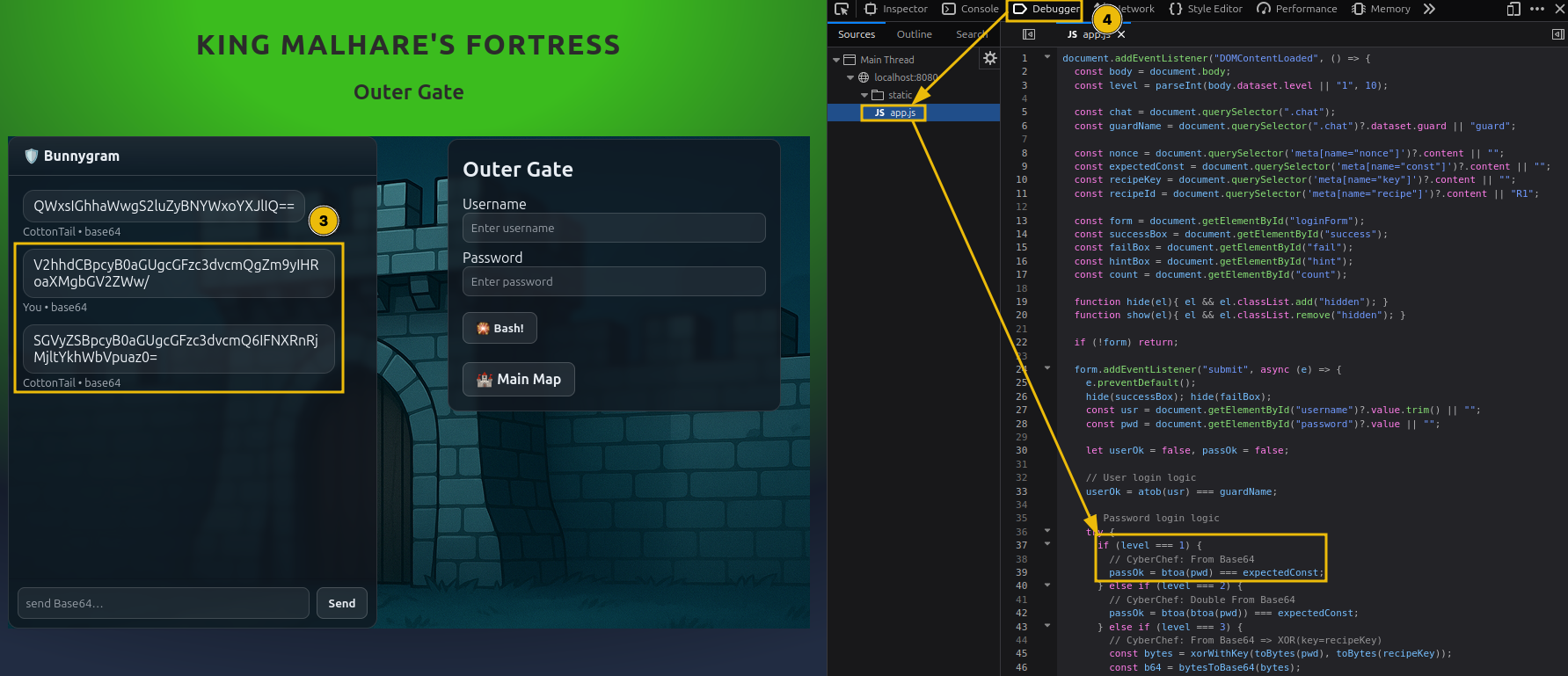1568x676 pixels.
Task: Open the Outline tab in Debugger
Action: pyautogui.click(x=914, y=34)
